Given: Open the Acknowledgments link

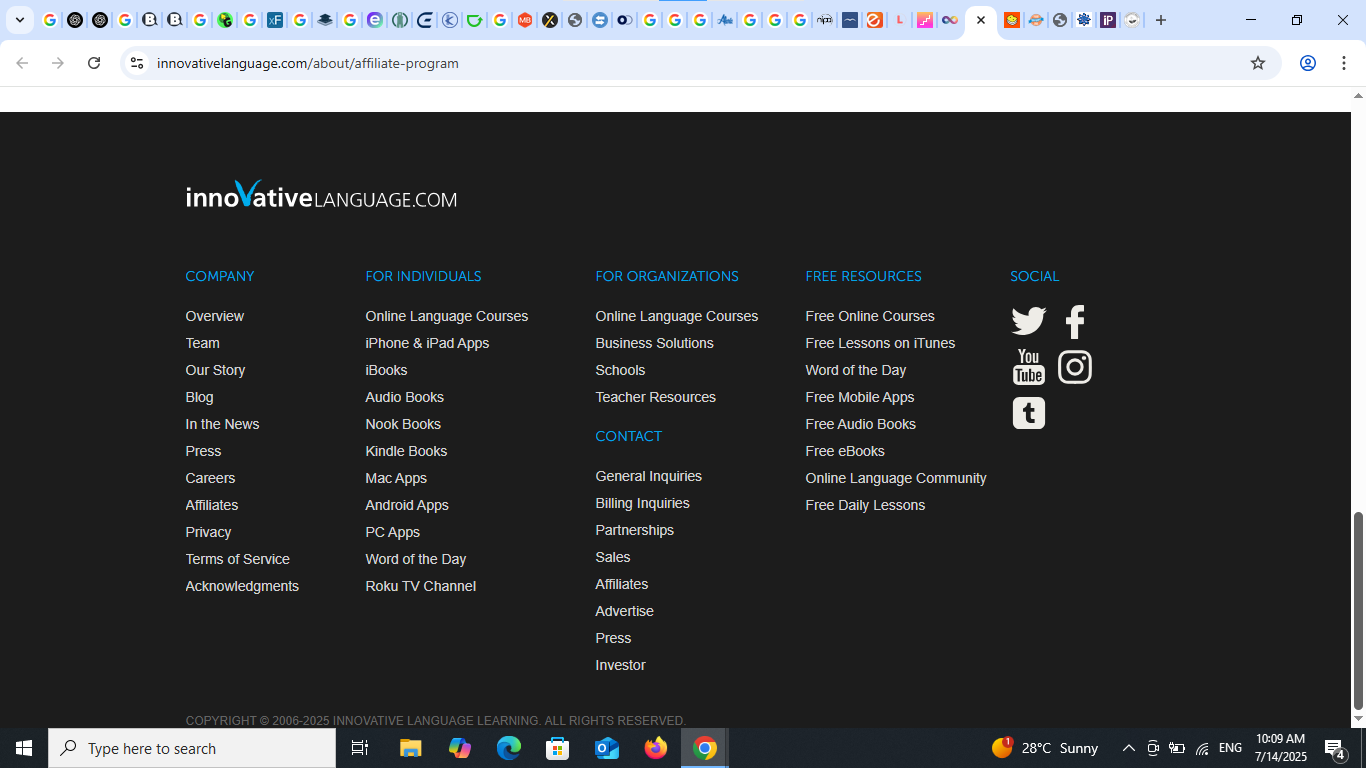Looking at the screenshot, I should [x=242, y=586].
